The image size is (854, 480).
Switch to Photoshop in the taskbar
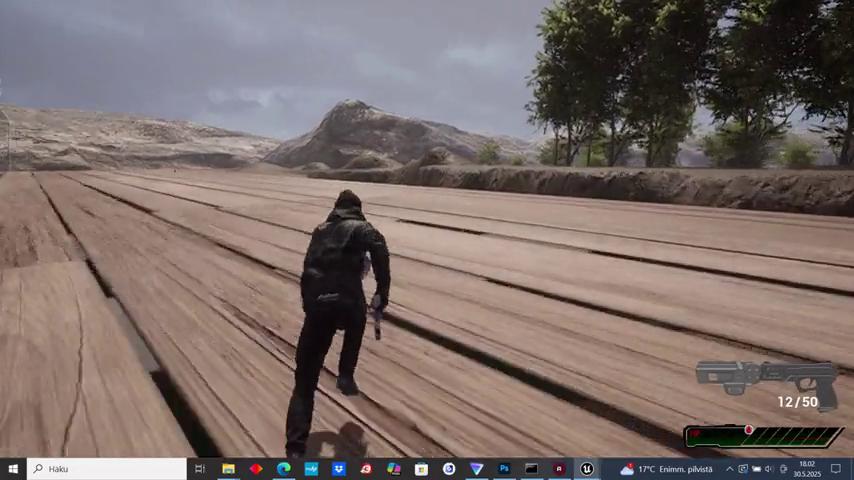click(x=504, y=468)
